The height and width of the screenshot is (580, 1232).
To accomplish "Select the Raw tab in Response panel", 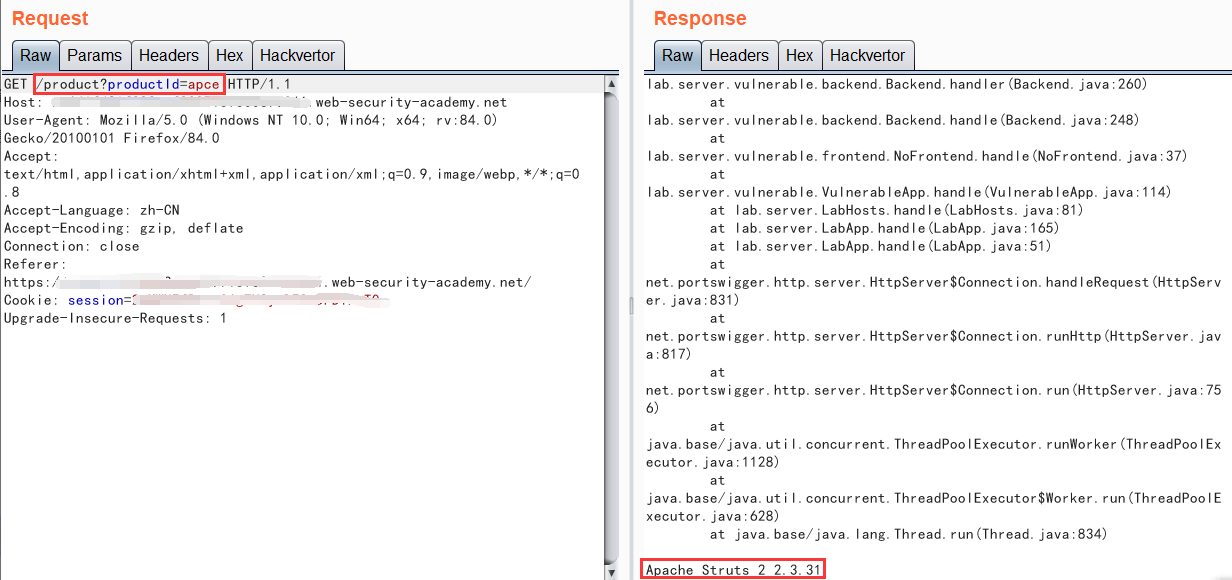I will click(x=677, y=56).
